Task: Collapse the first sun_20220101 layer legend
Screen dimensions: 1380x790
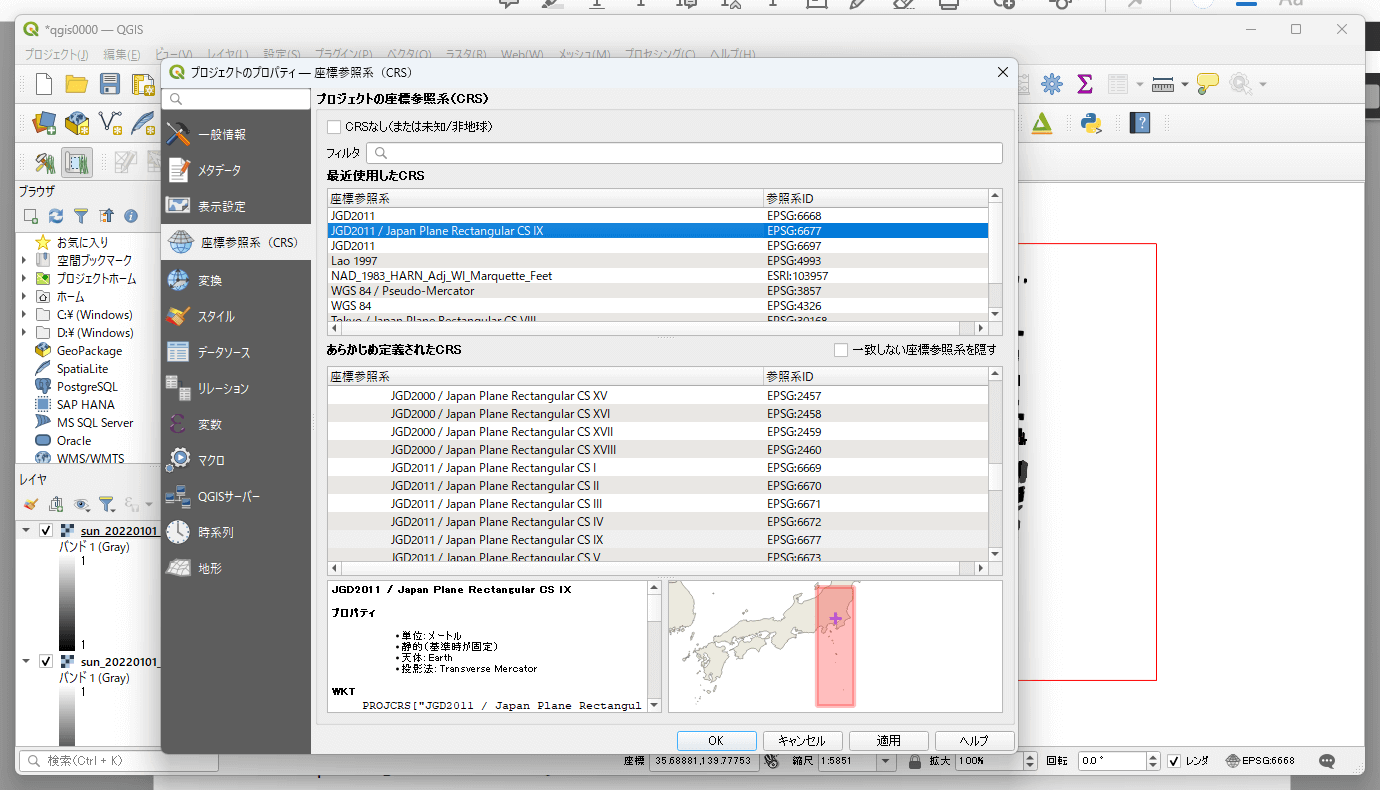Action: click(x=27, y=530)
